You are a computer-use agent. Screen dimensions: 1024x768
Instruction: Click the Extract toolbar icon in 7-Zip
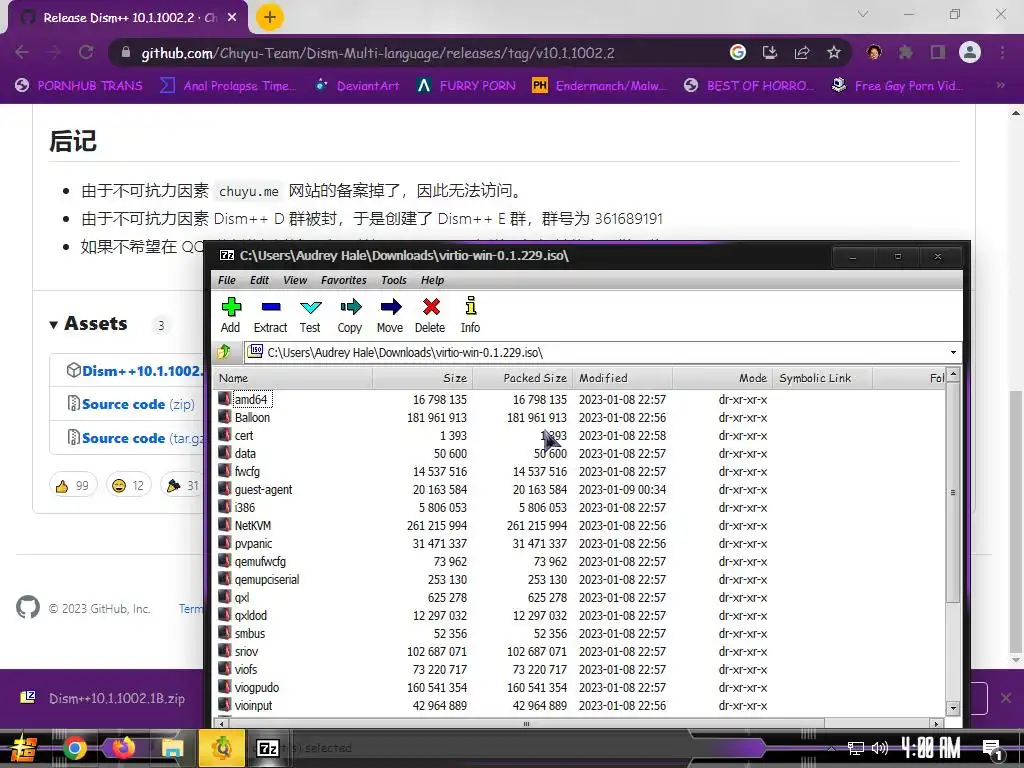click(x=270, y=315)
